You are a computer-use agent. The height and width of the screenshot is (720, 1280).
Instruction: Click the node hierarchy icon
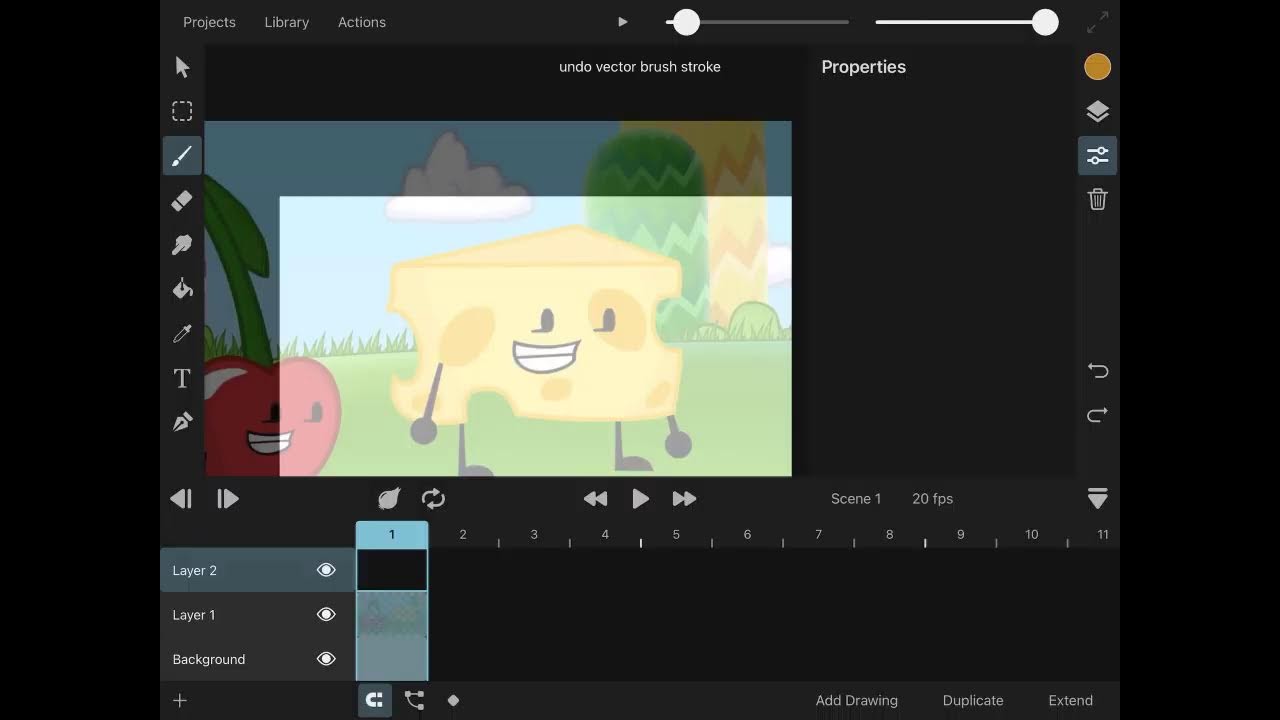click(414, 700)
